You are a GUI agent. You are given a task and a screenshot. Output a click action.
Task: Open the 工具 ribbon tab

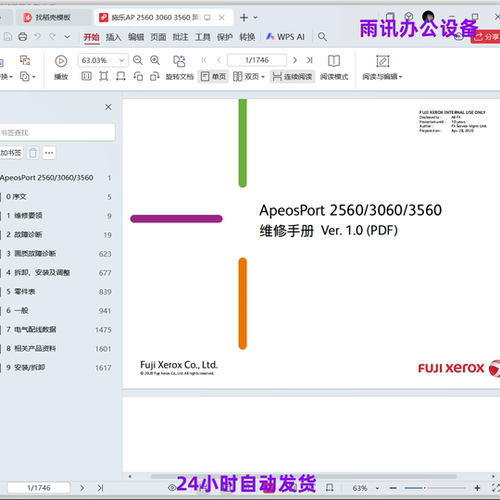(203, 37)
